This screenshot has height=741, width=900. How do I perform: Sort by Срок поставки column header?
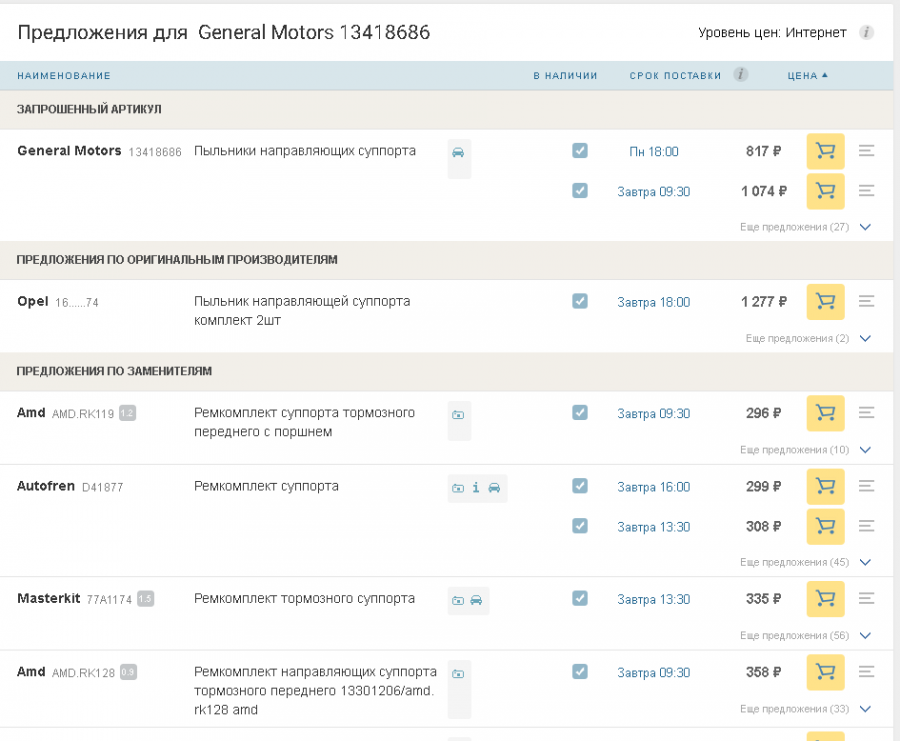point(675,76)
